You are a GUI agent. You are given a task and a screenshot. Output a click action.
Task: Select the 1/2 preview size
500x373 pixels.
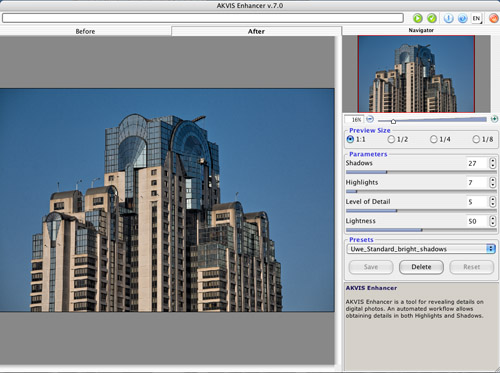[x=398, y=139]
